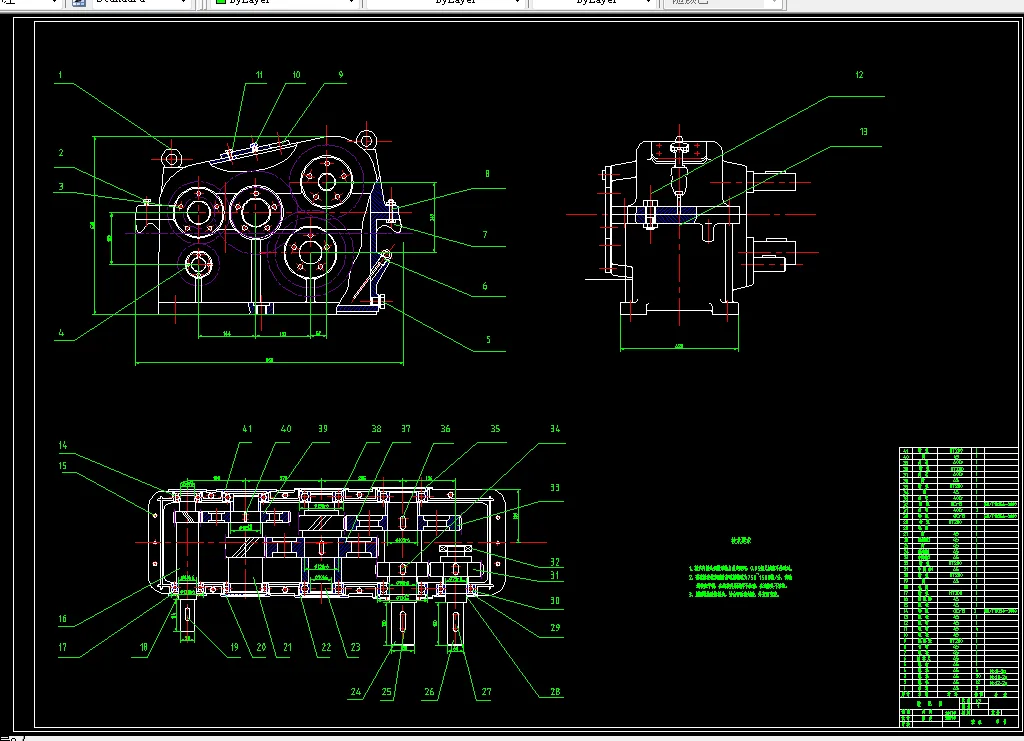Select callout number 24 leader label
Image resolution: width=1024 pixels, height=741 pixels.
click(x=356, y=692)
